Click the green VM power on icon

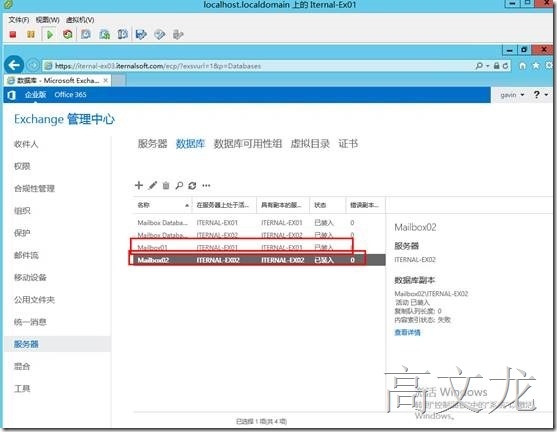pyautogui.click(x=50, y=34)
